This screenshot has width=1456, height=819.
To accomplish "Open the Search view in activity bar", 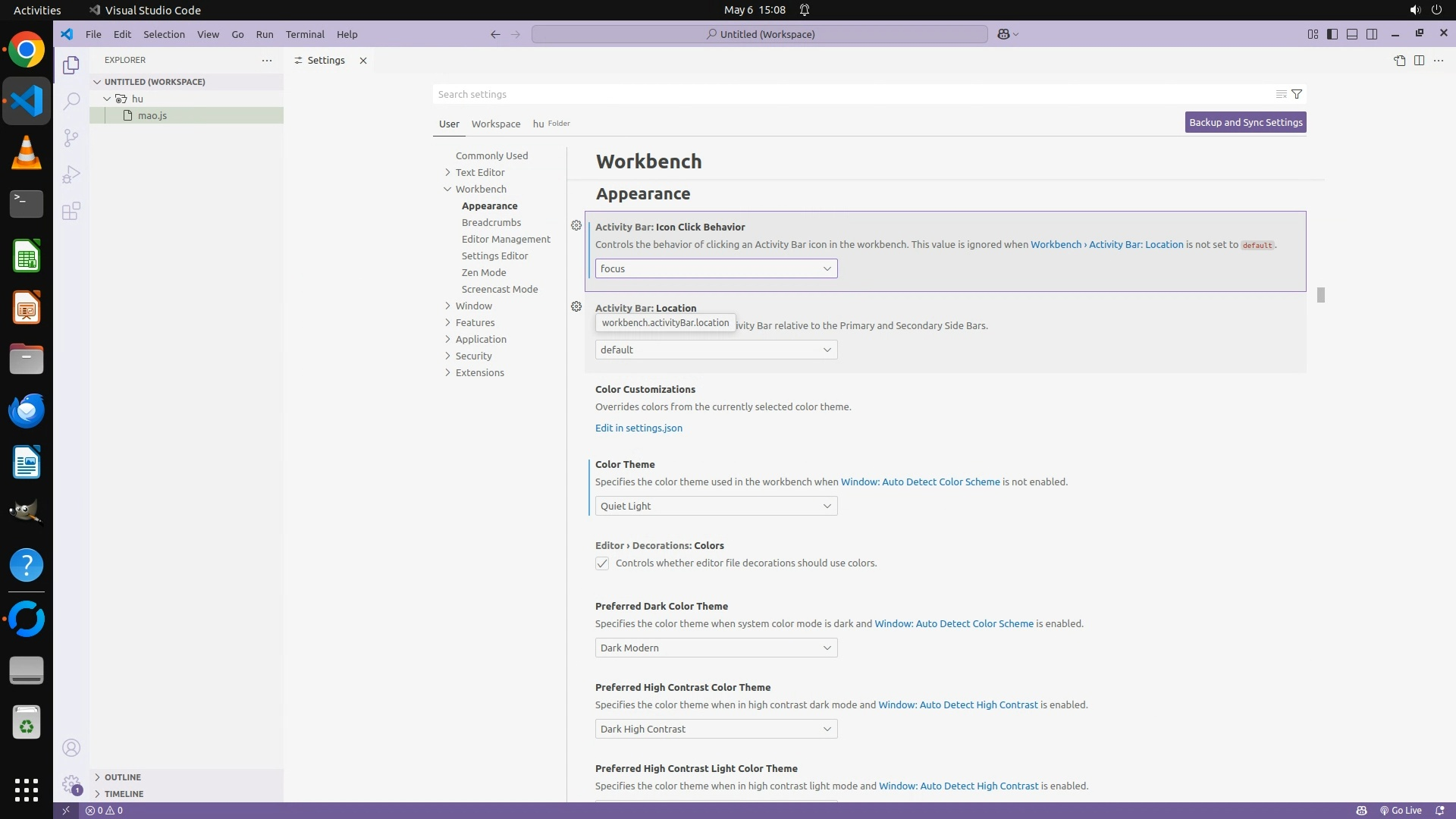I will pos(71,101).
